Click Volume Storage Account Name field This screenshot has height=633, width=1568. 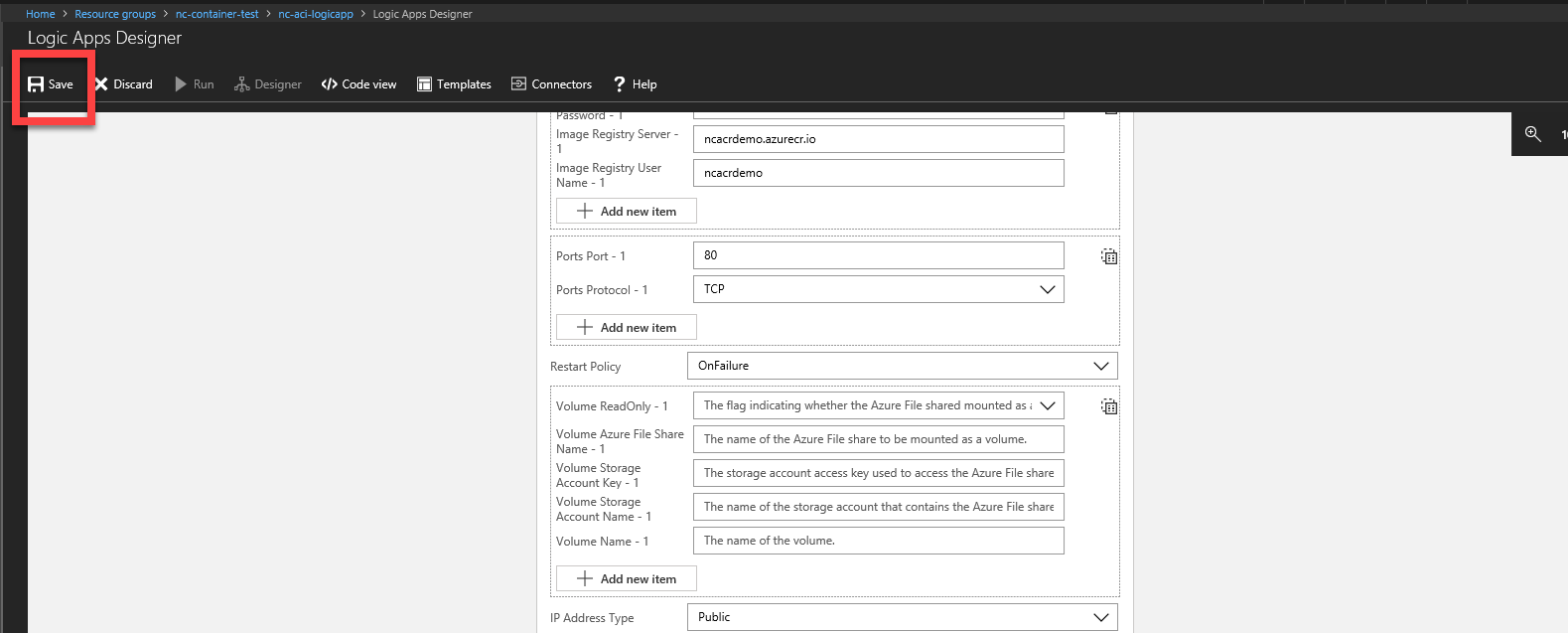pos(878,507)
